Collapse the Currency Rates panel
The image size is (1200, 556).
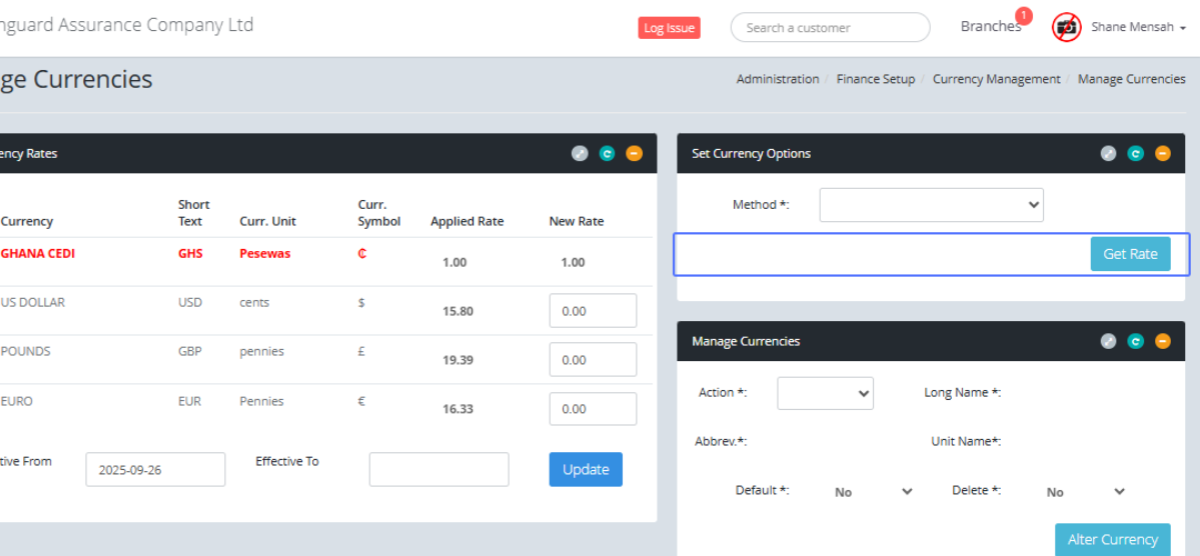coord(634,154)
